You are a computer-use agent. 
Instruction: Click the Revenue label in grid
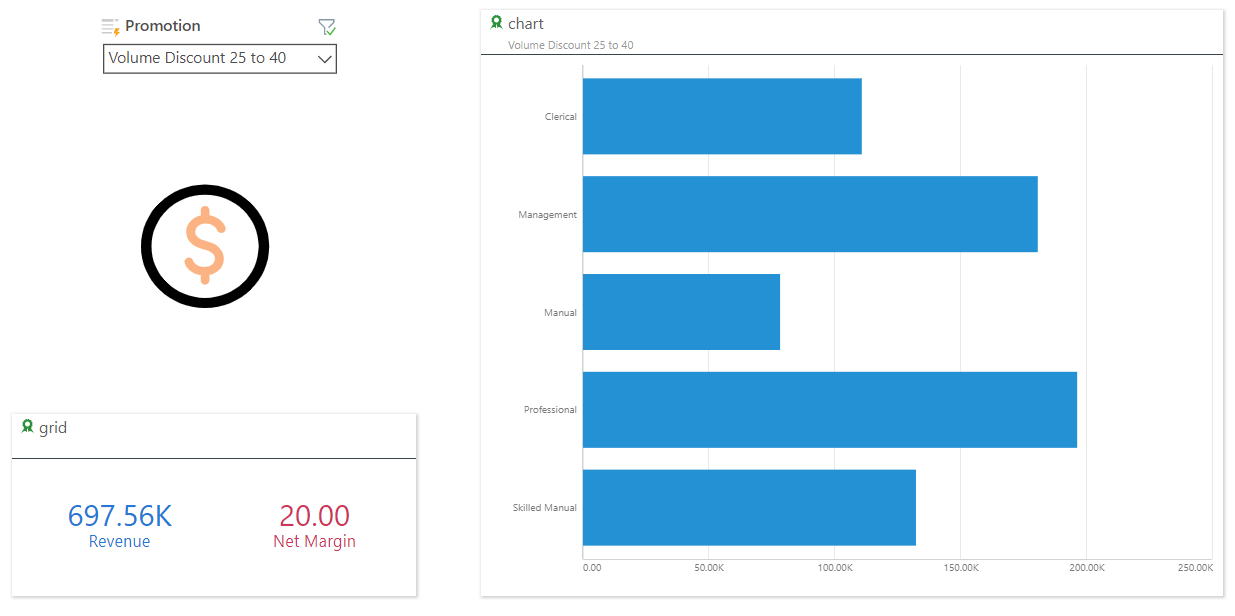(x=119, y=542)
